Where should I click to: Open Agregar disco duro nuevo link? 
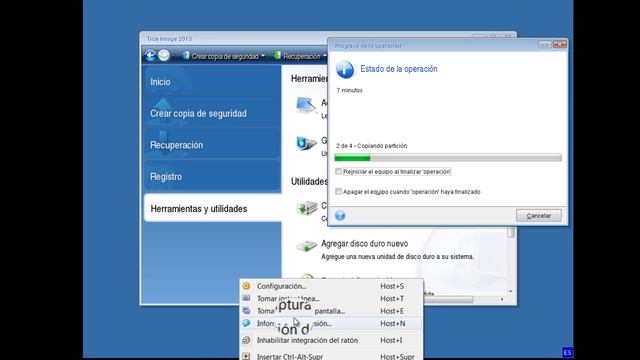coord(364,244)
